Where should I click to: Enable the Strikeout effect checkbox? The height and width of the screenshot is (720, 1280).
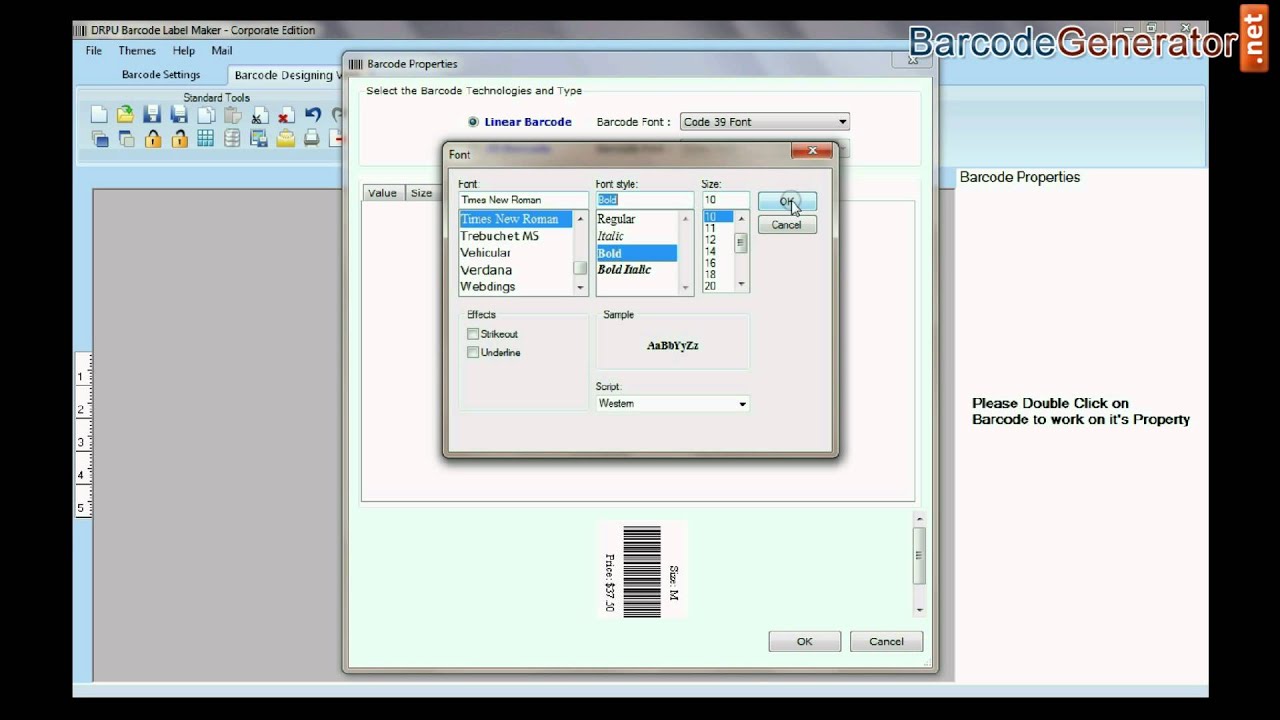click(x=473, y=334)
